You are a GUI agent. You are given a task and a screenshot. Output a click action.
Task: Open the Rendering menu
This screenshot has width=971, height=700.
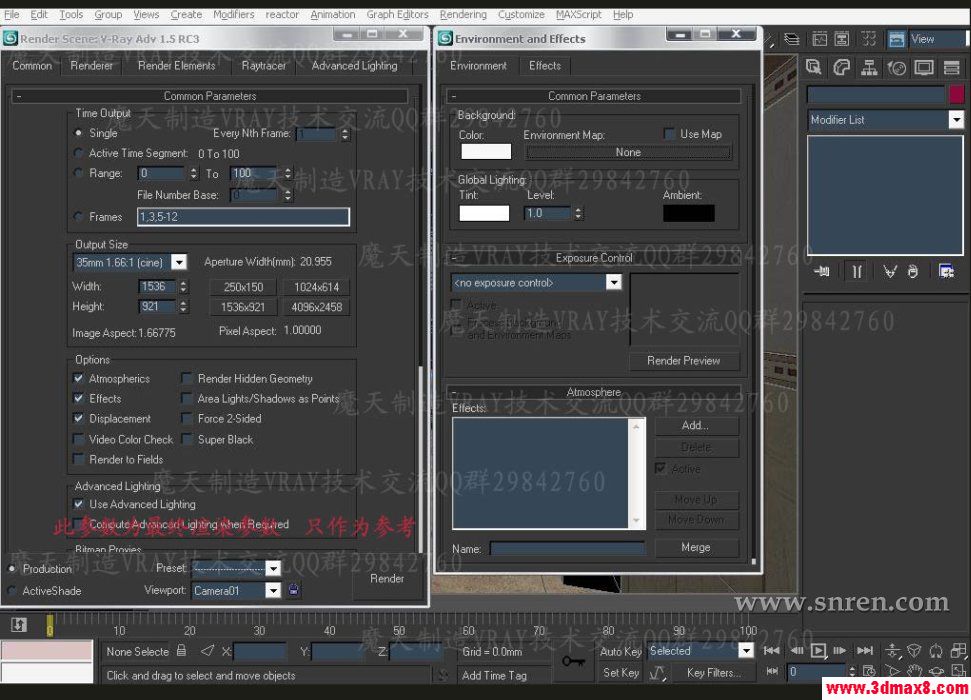[463, 14]
